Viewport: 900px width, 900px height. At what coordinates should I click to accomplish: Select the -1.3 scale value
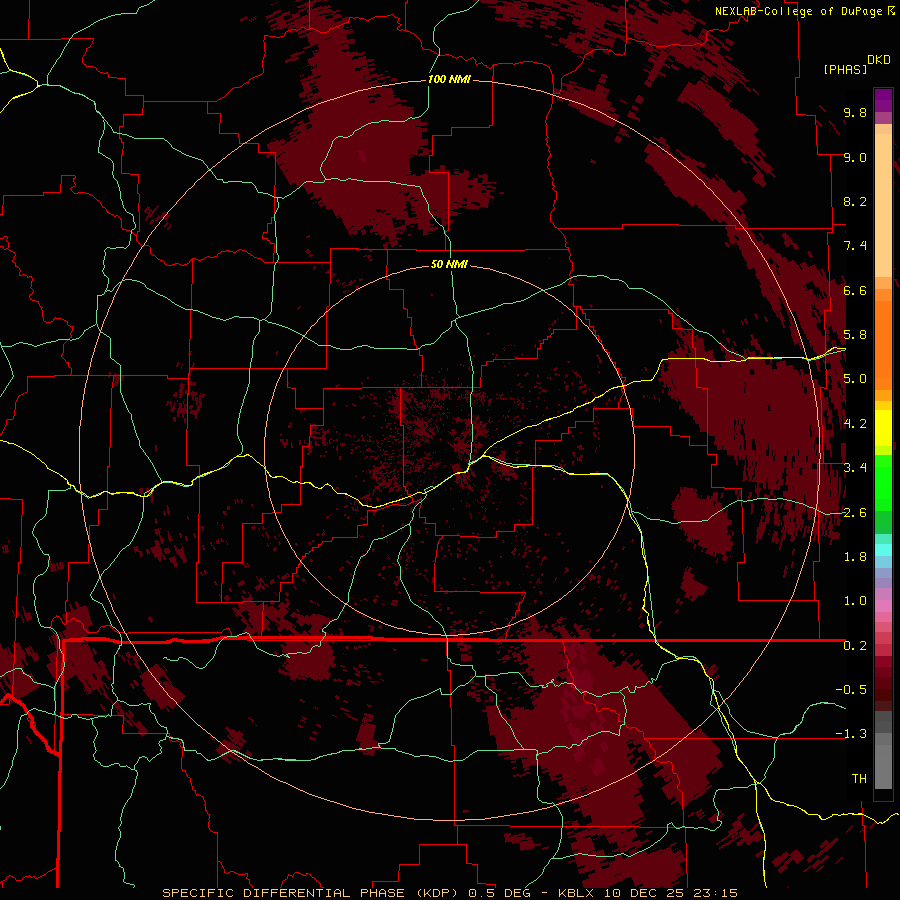click(851, 734)
